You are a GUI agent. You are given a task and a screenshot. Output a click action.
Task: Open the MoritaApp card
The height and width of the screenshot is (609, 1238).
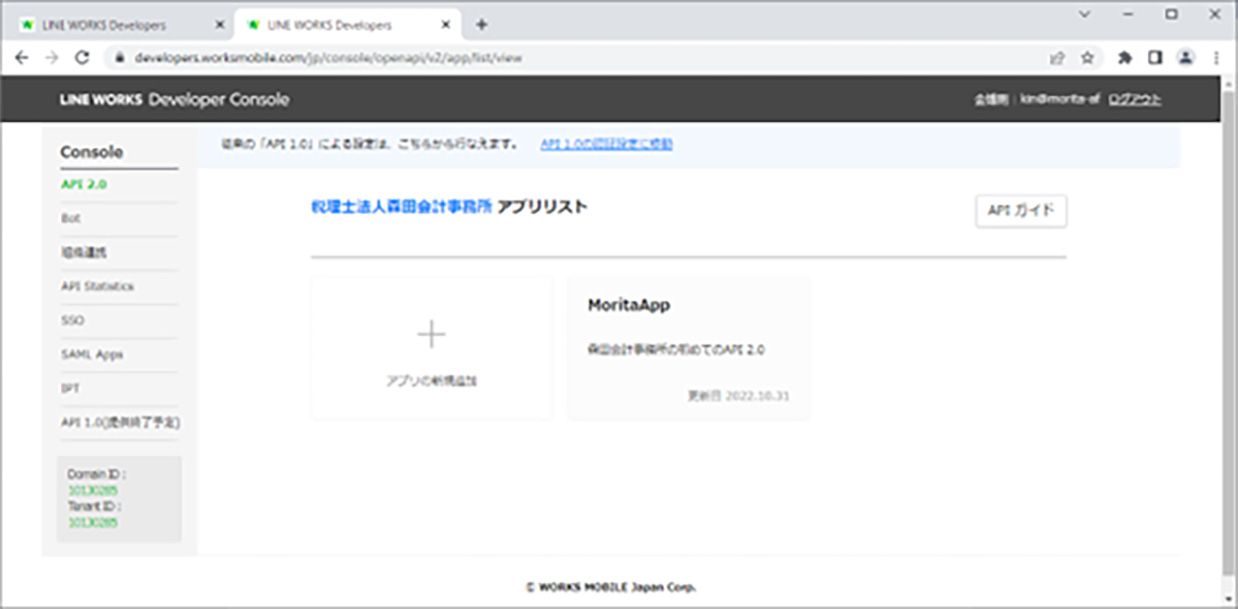tap(688, 348)
